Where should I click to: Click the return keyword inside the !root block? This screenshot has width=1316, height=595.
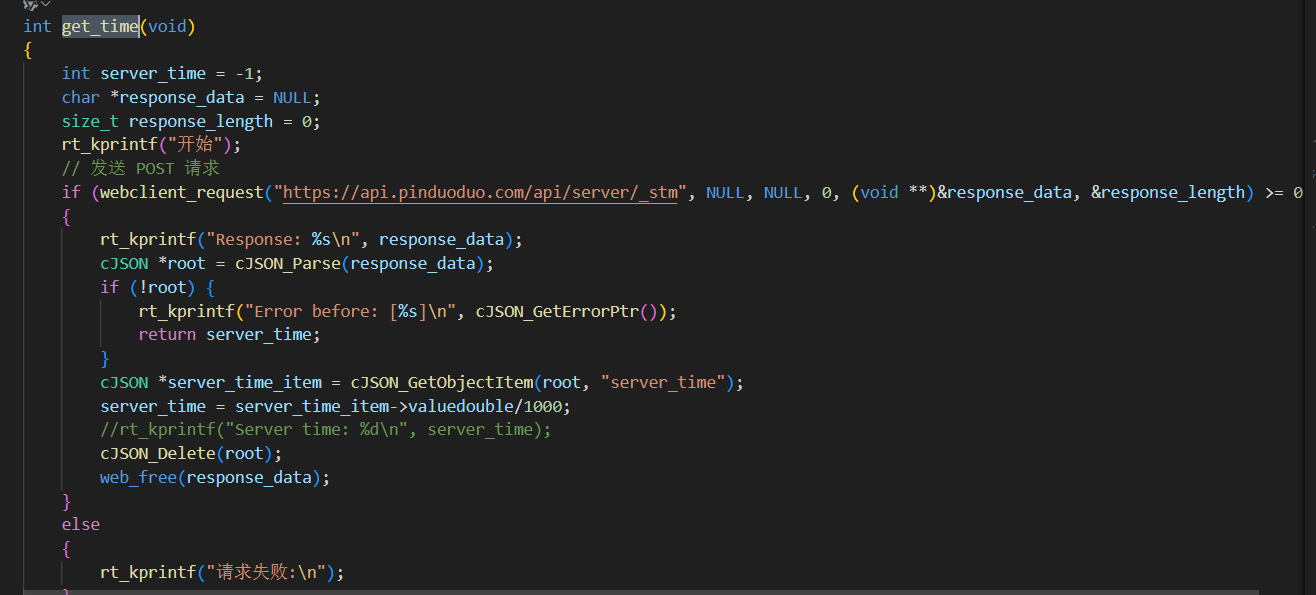point(167,335)
